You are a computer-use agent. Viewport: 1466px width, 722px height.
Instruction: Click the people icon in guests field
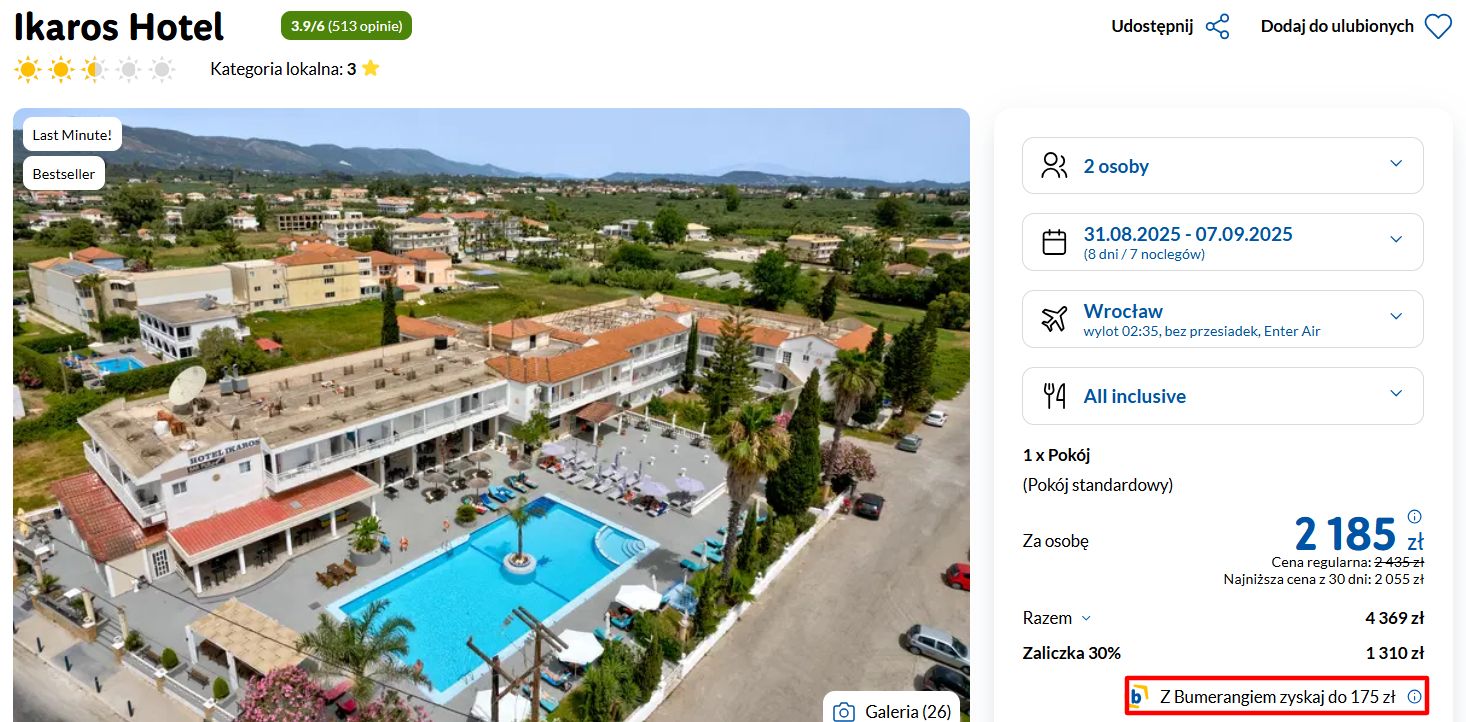click(x=1054, y=166)
